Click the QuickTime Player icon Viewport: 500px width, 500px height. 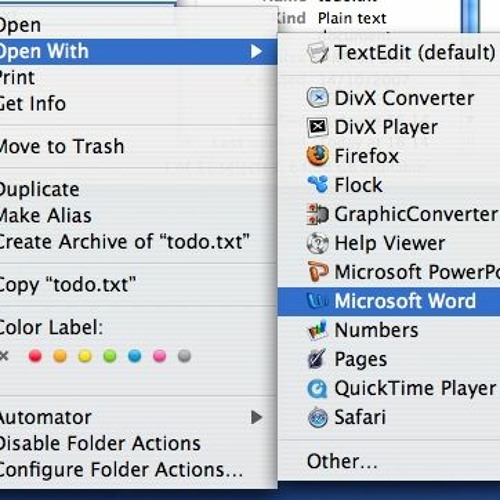(317, 388)
